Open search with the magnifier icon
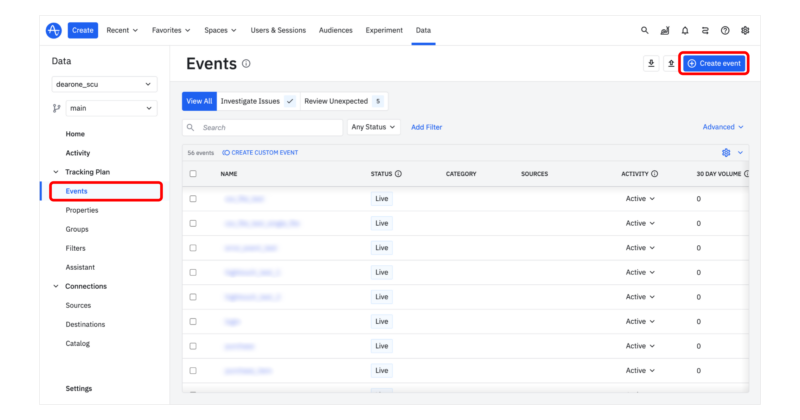This screenshot has height=420, width=800. pos(645,30)
